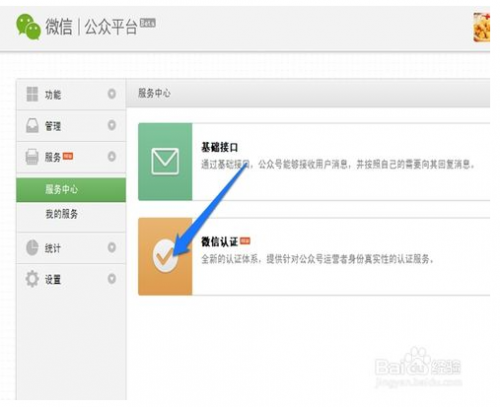Viewport: 500px width, 407px height.
Task: Click the 管理 inbox icon
Action: click(32, 125)
